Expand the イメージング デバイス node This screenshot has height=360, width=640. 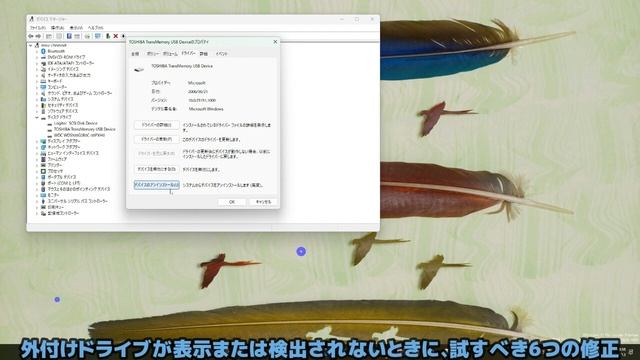(37, 69)
